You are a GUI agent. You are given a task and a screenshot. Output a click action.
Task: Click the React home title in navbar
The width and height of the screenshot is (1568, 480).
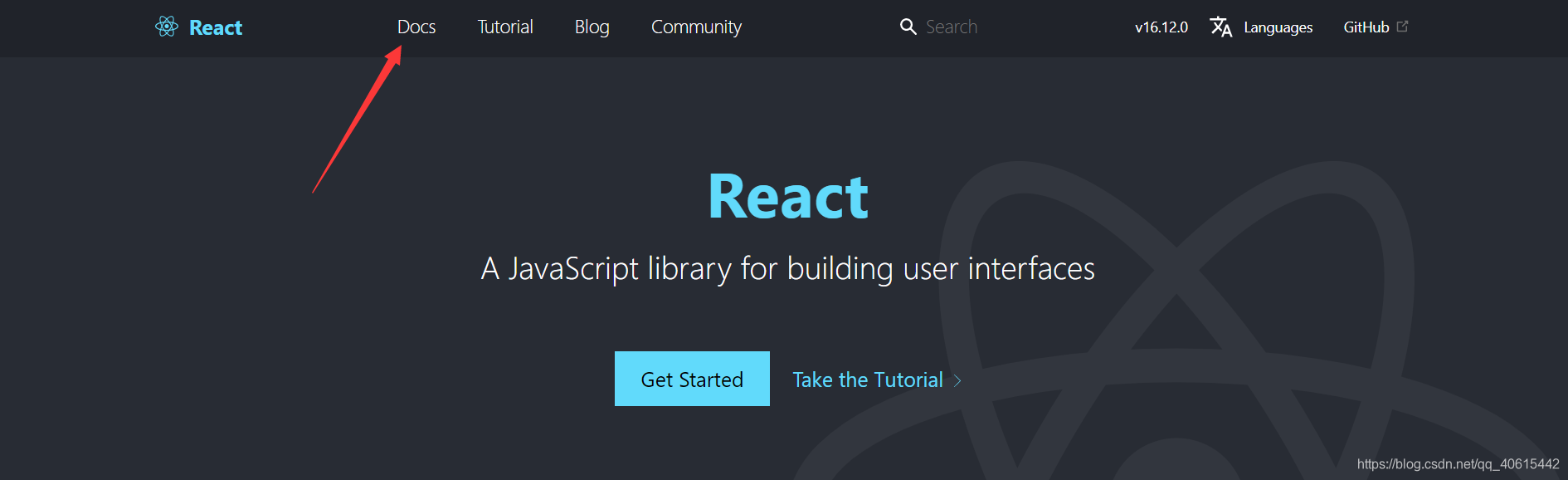[216, 27]
